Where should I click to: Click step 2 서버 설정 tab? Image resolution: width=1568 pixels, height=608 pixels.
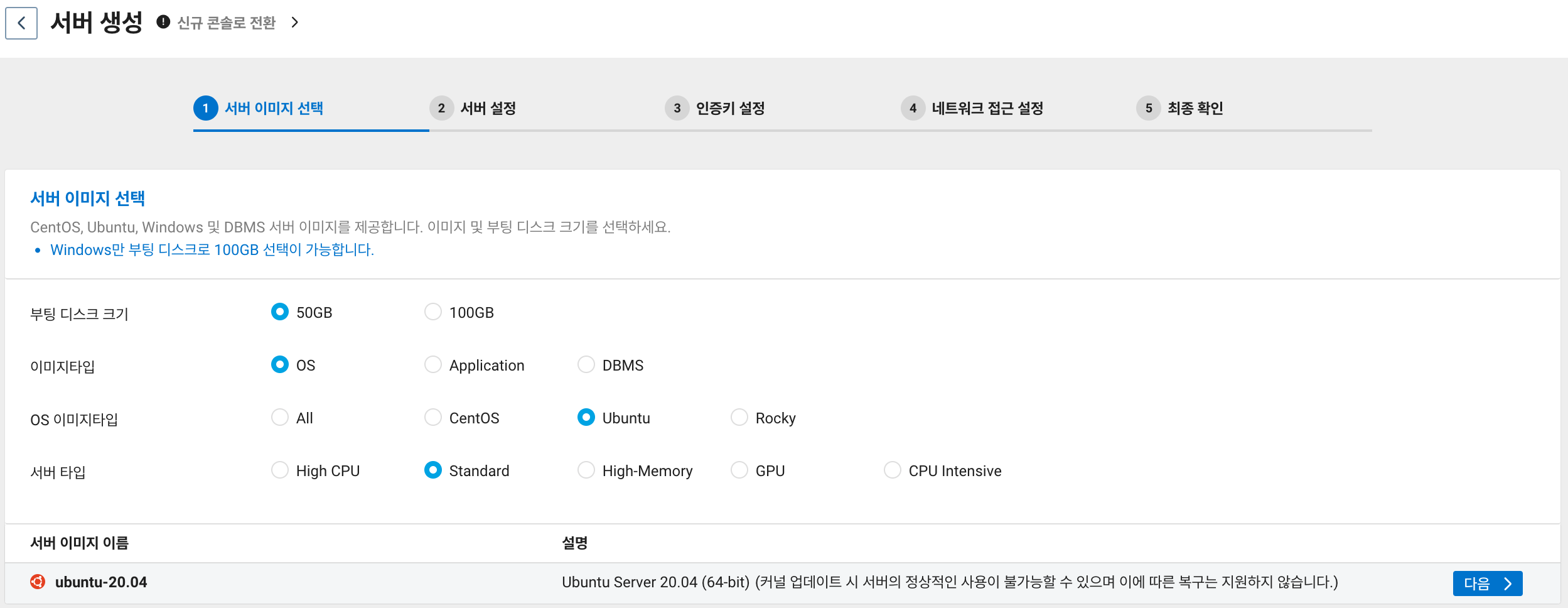tap(474, 108)
